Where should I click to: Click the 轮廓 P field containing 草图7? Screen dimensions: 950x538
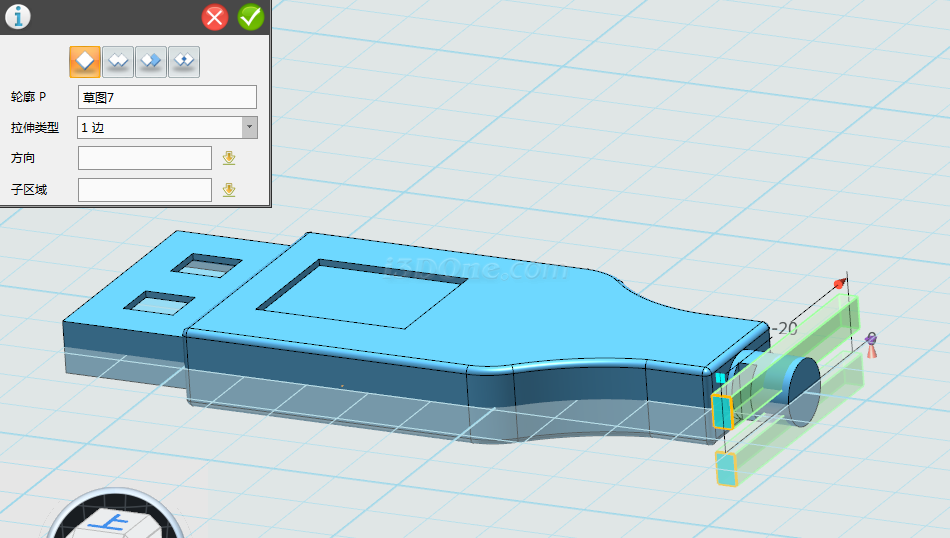166,97
